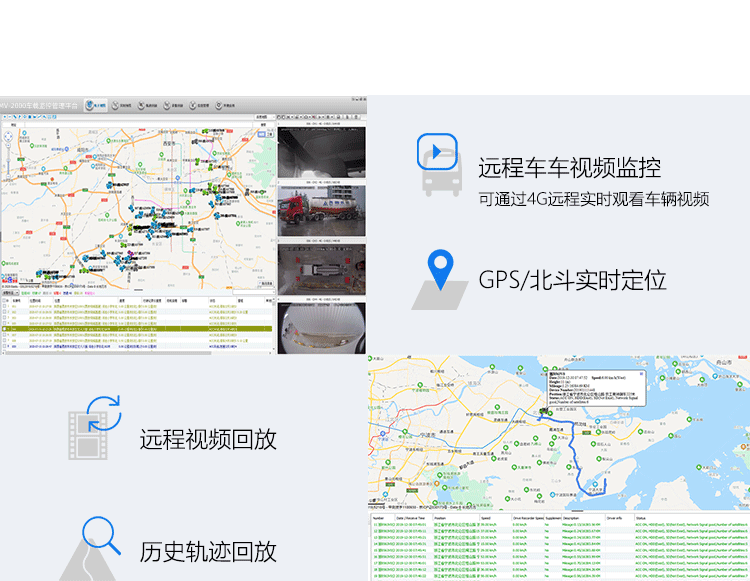Viewport: 750px width, 581px height.
Task: Tick the checkbox of first vehicle list row
Action: [4, 306]
